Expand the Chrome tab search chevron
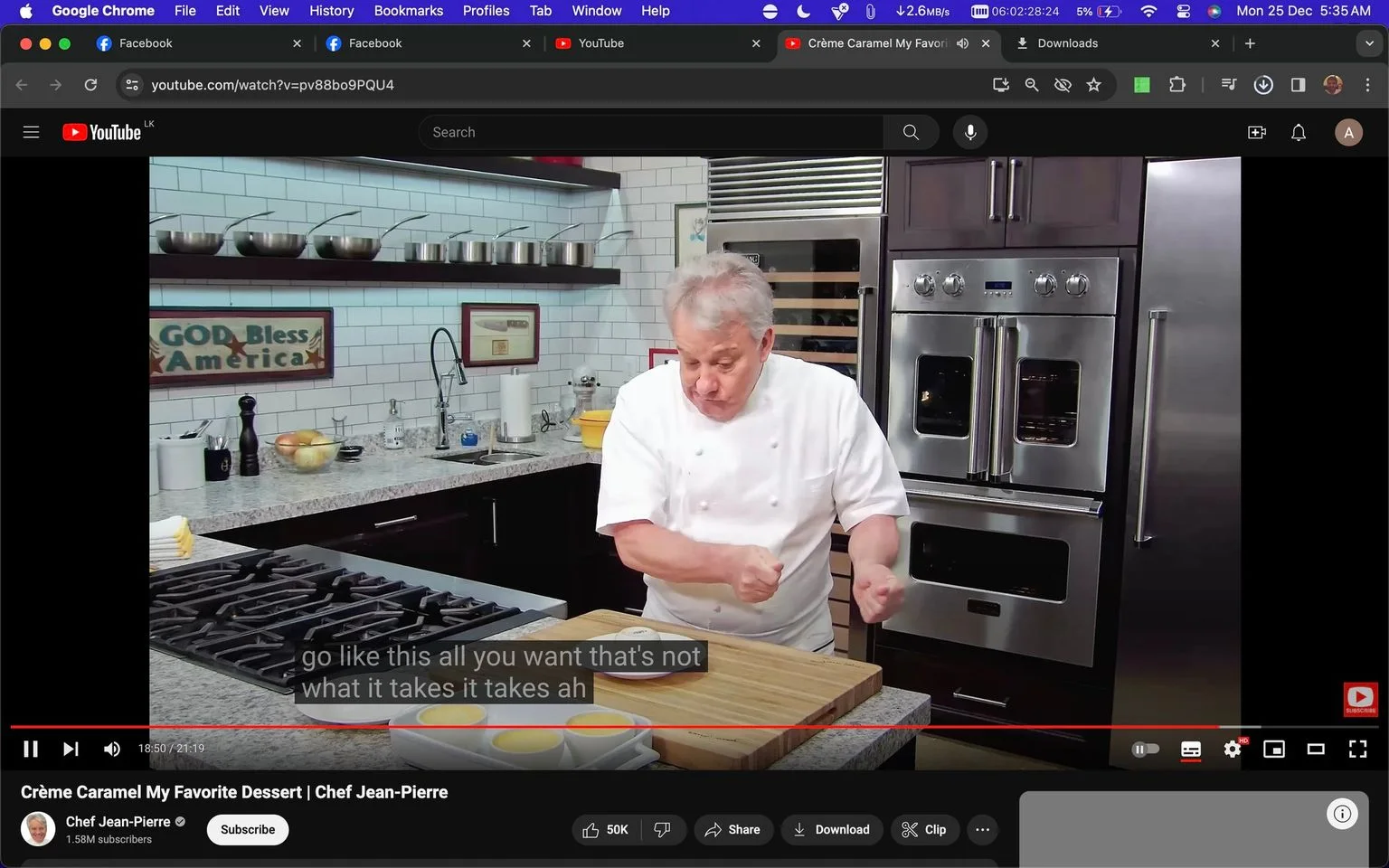The height and width of the screenshot is (868, 1389). pos(1369,43)
